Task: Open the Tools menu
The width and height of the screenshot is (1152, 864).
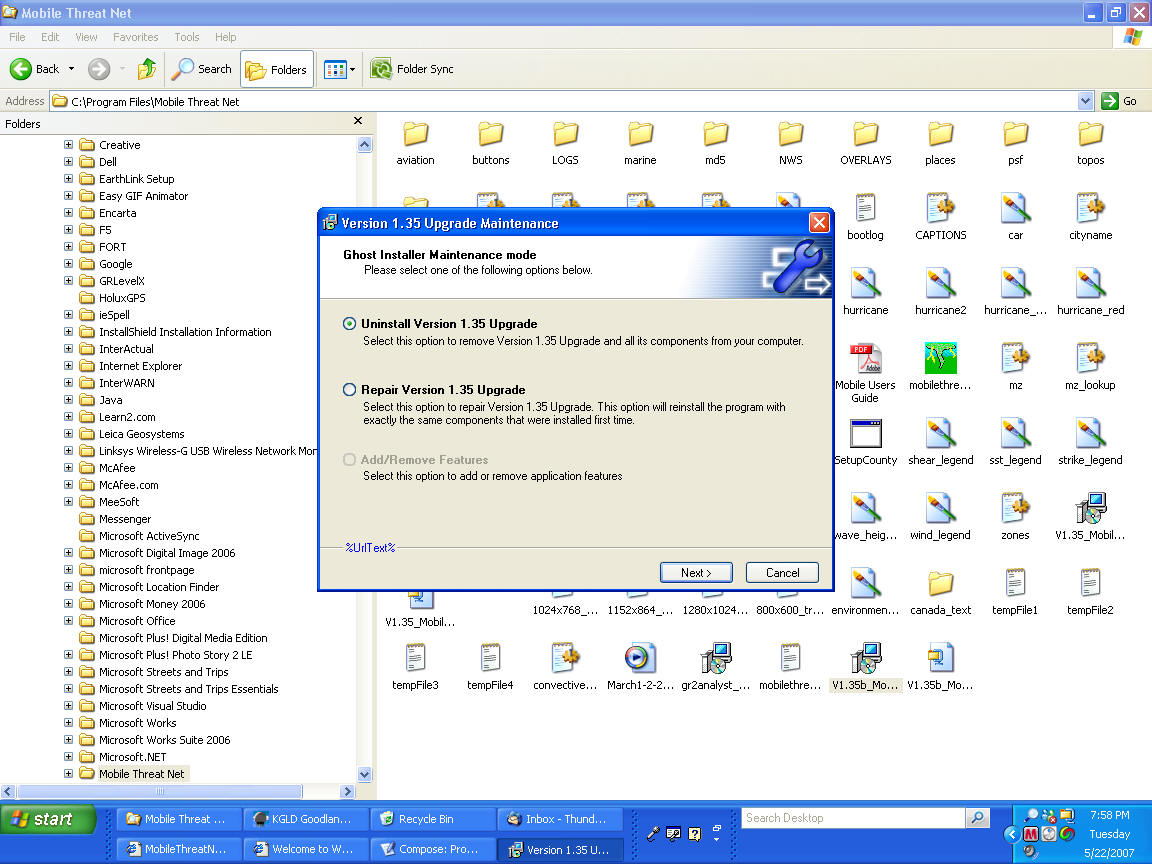Action: [187, 37]
